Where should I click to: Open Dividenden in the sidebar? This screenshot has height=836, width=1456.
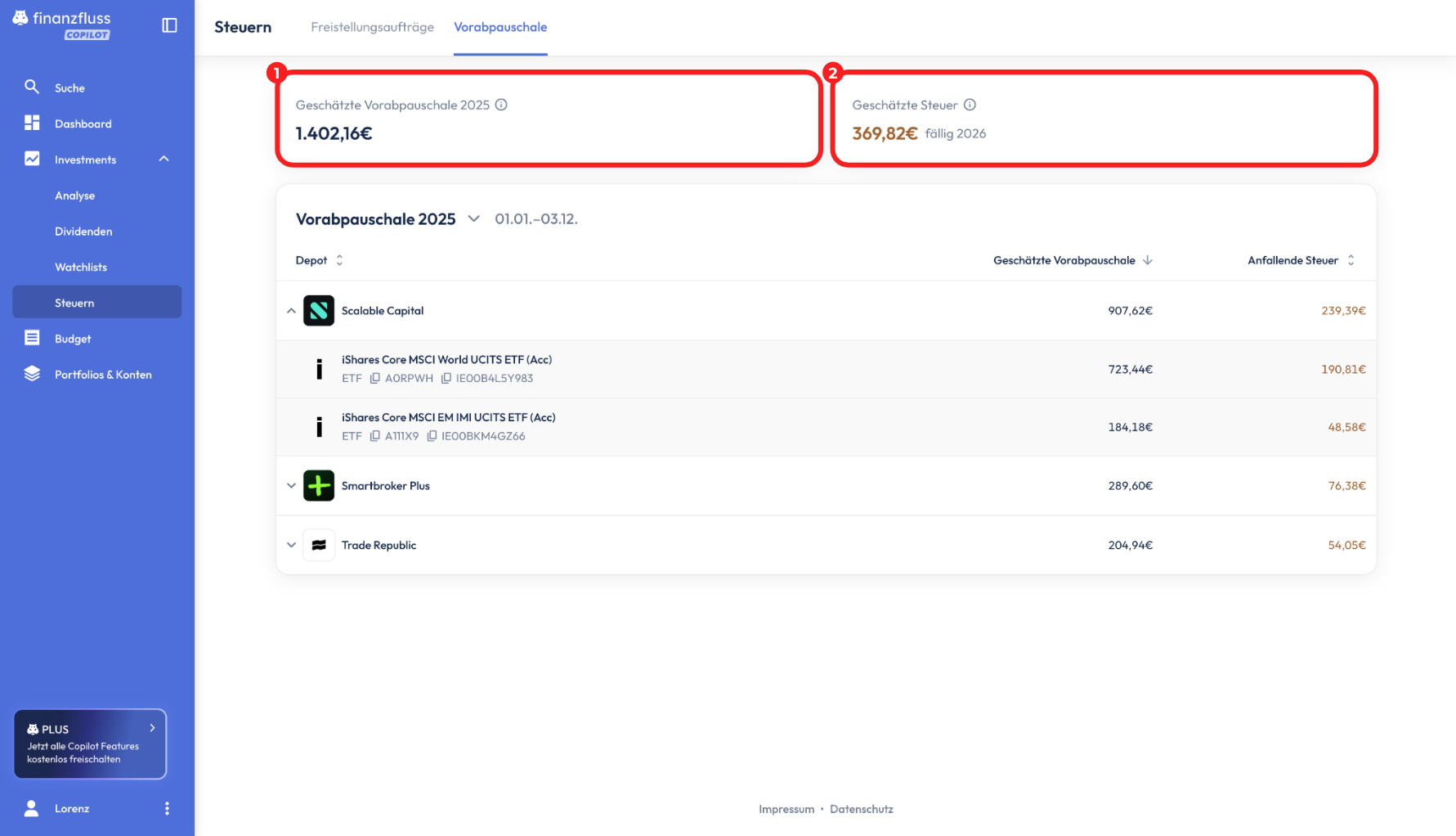click(x=83, y=231)
